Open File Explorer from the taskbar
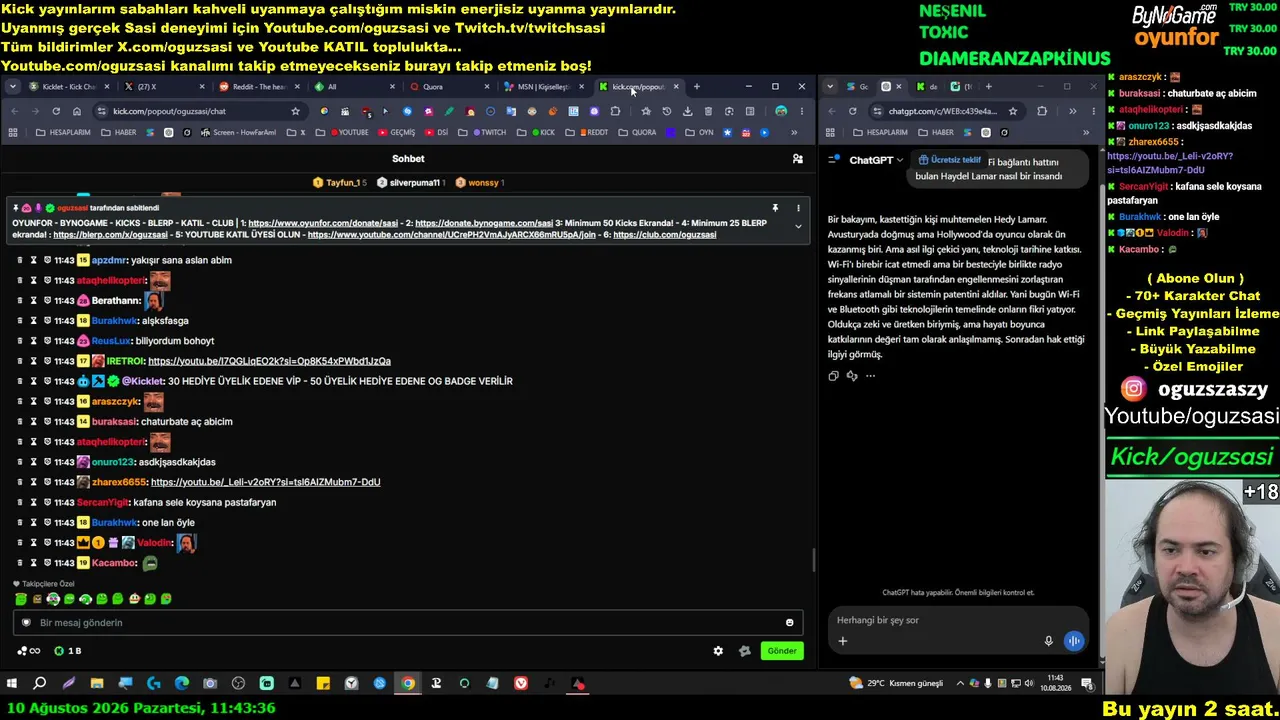 (x=97, y=684)
